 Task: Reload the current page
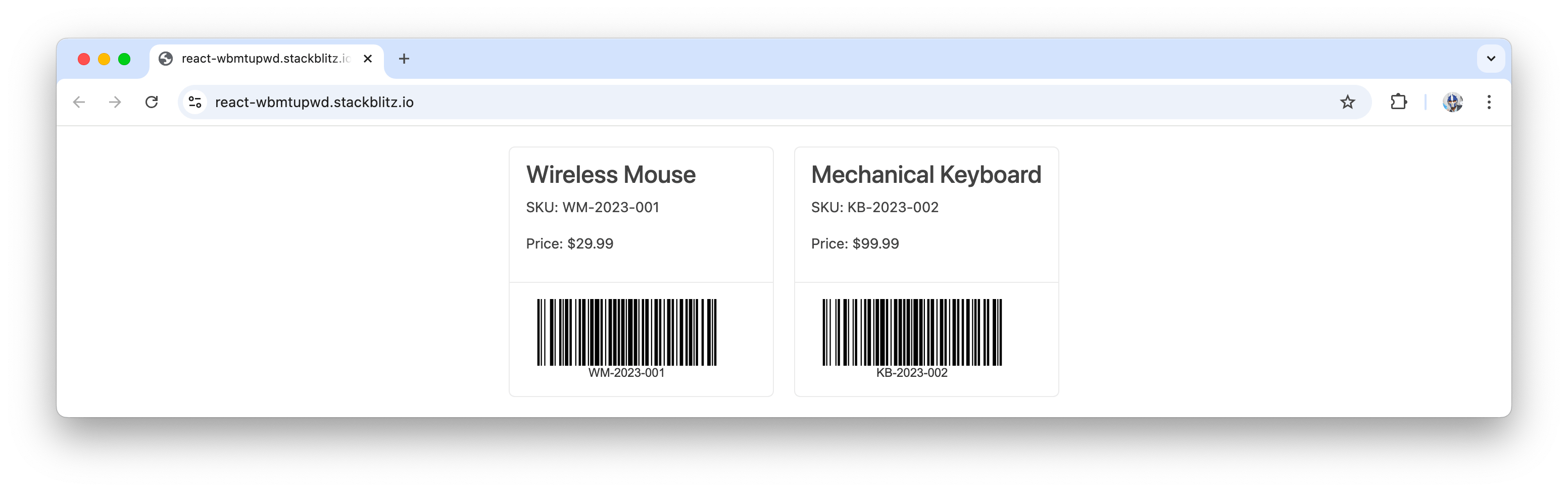pyautogui.click(x=152, y=103)
